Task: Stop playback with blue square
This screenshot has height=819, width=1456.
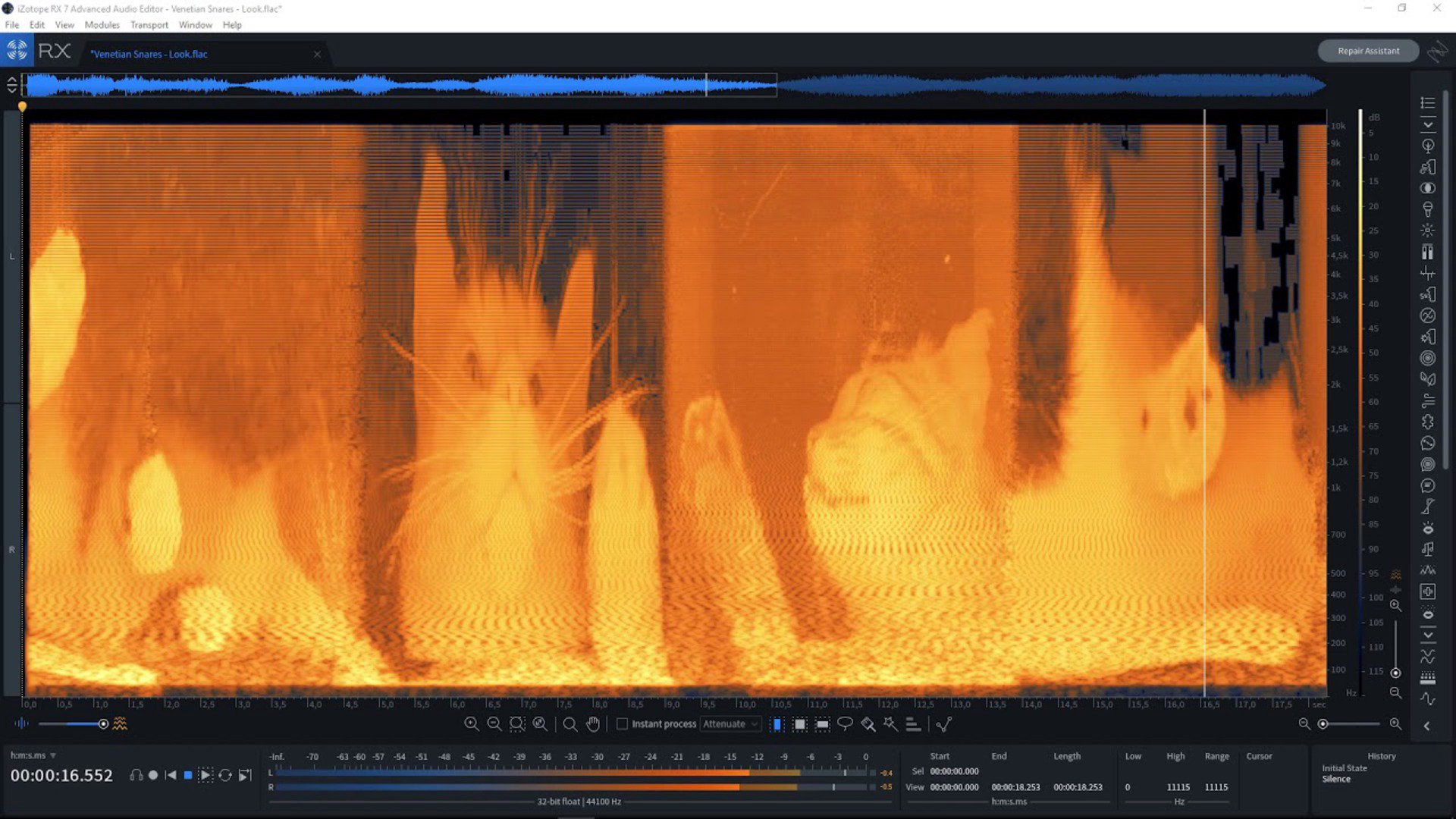Action: (x=188, y=775)
